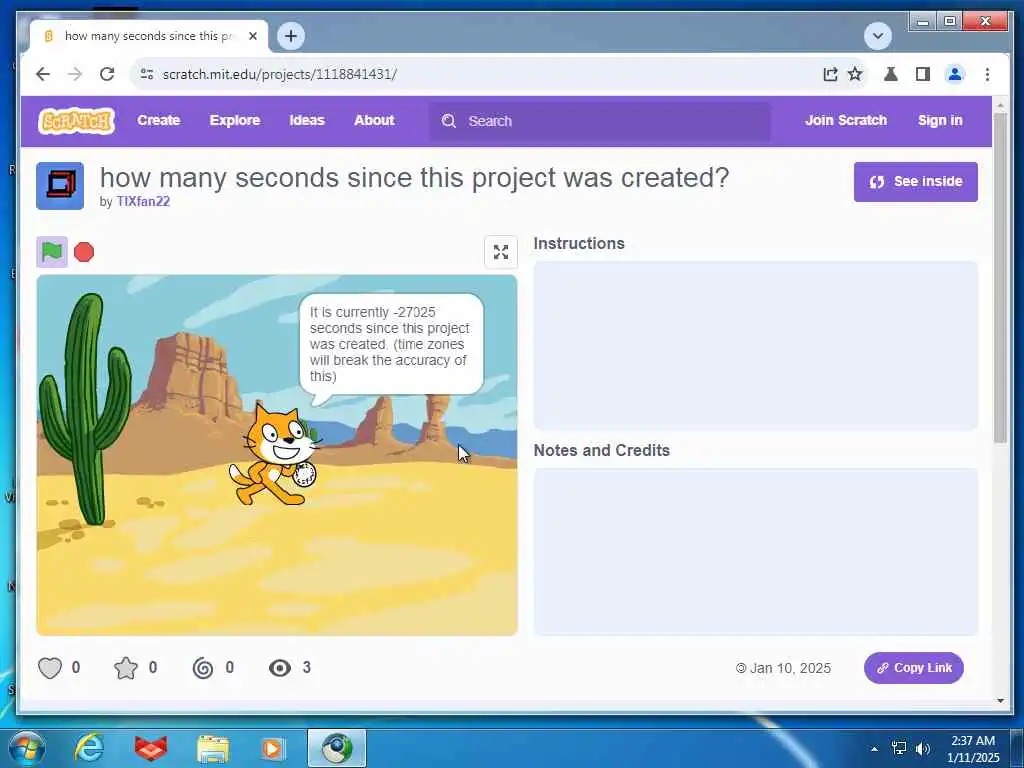Image resolution: width=1024 pixels, height=768 pixels.
Task: Open tab search dropdown arrow
Action: click(878, 36)
